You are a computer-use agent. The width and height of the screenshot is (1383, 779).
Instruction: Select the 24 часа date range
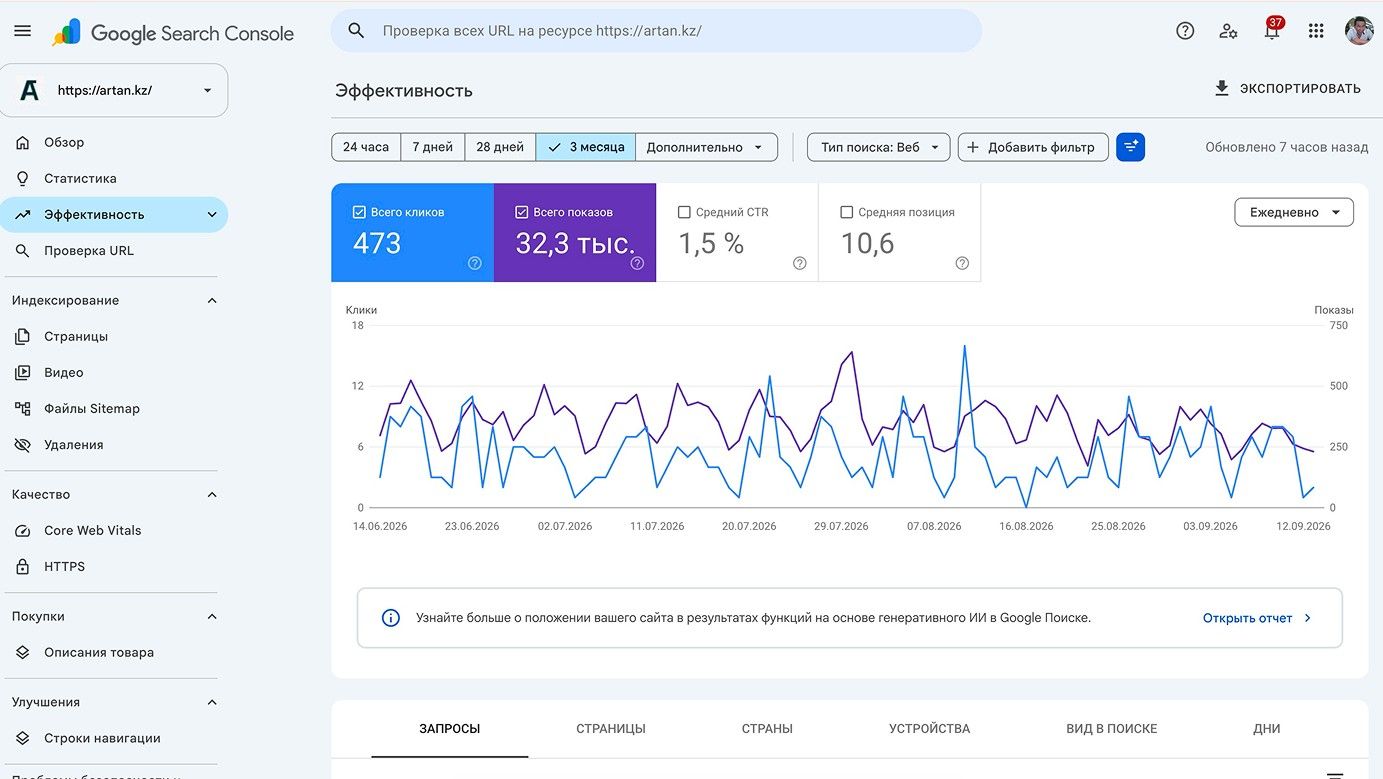point(366,147)
